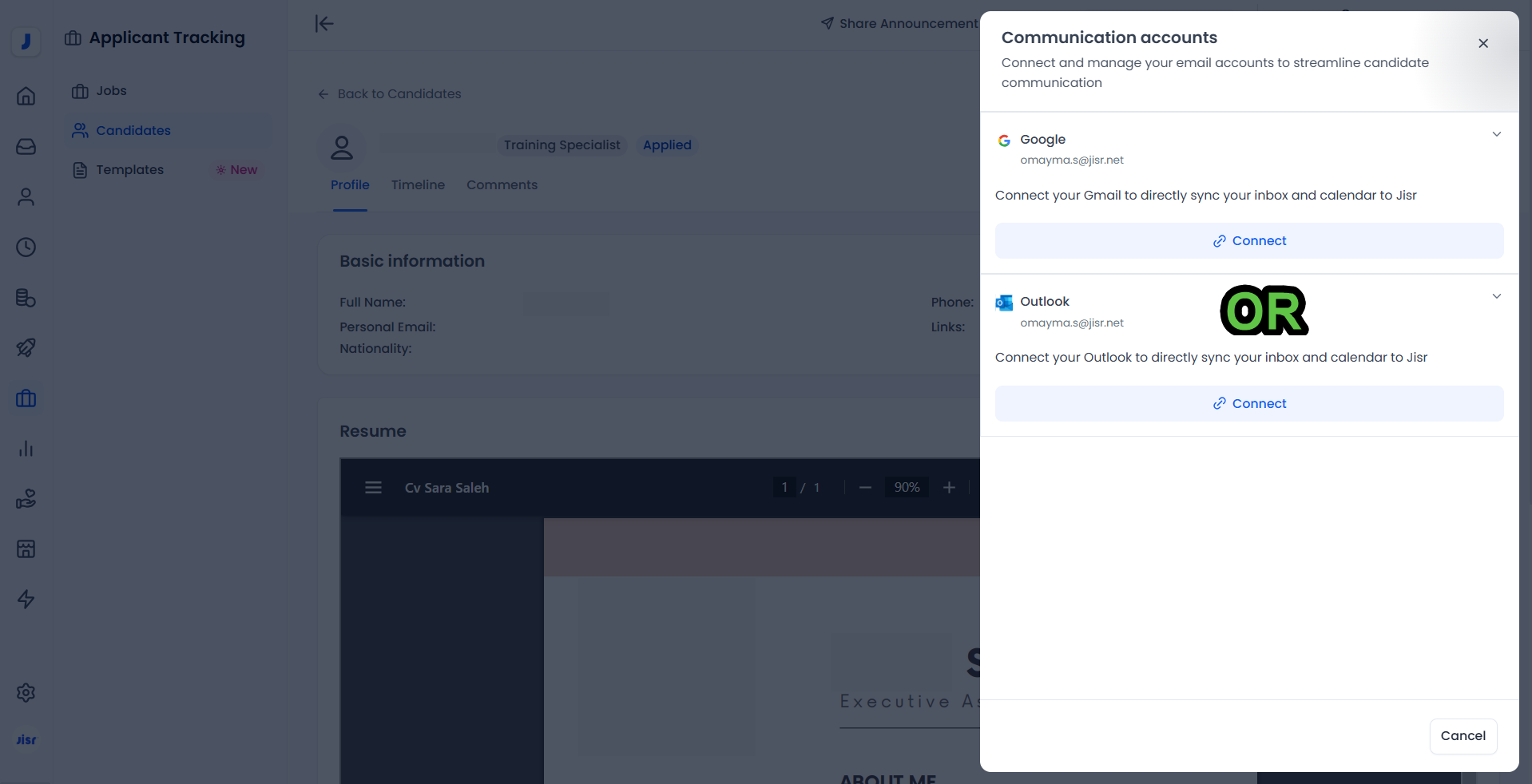This screenshot has width=1532, height=784.
Task: Open the Inbox icon in sidebar
Action: [26, 147]
